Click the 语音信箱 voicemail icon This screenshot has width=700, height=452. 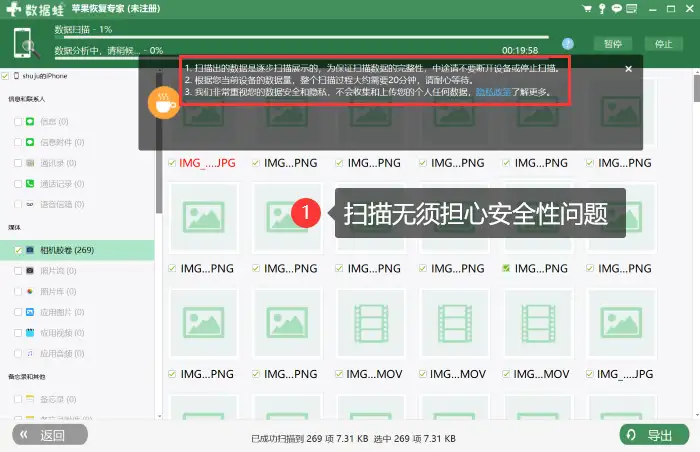tap(30, 204)
